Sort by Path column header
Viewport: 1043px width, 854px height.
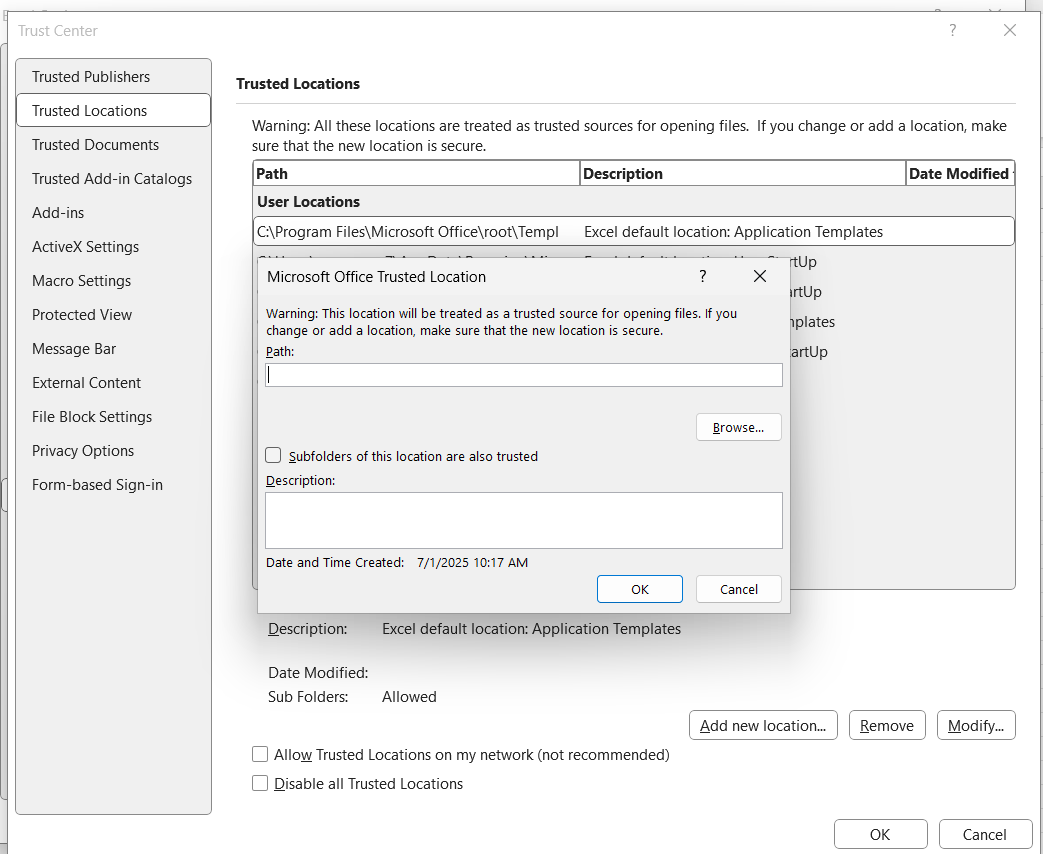click(416, 173)
